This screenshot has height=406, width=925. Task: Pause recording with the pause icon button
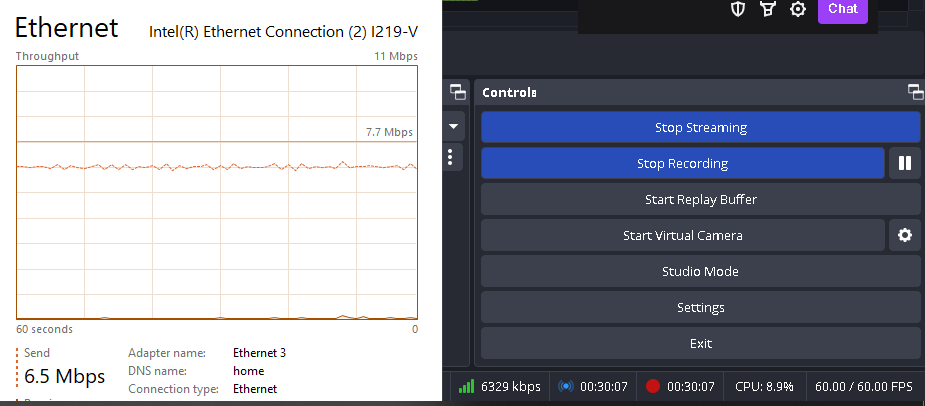click(905, 163)
